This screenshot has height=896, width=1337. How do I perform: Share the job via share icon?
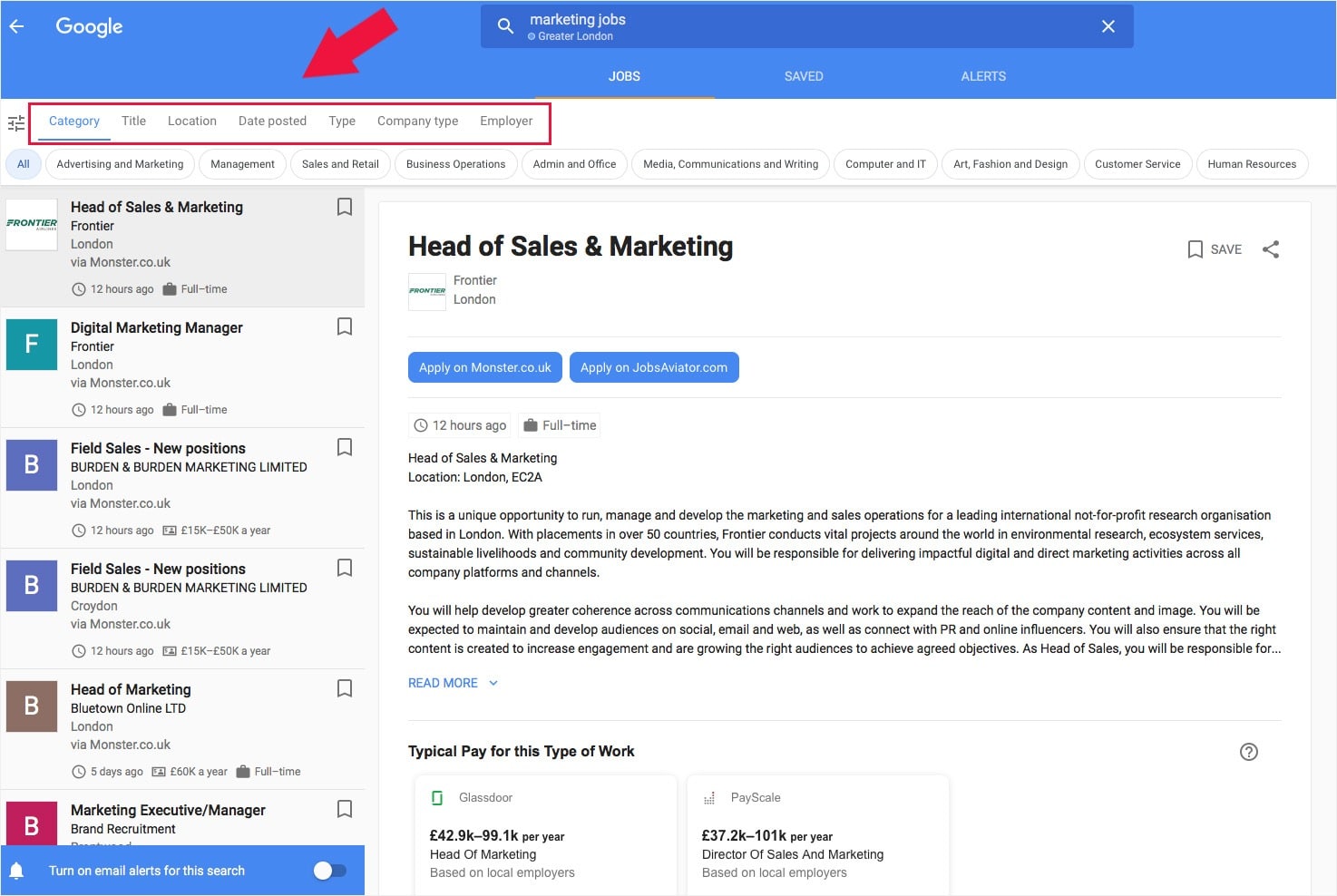(x=1271, y=249)
